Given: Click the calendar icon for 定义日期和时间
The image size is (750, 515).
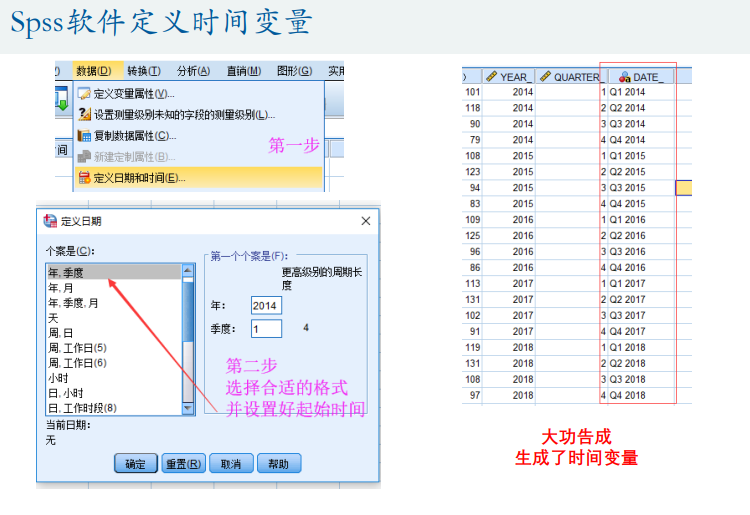Looking at the screenshot, I should click(x=84, y=178).
